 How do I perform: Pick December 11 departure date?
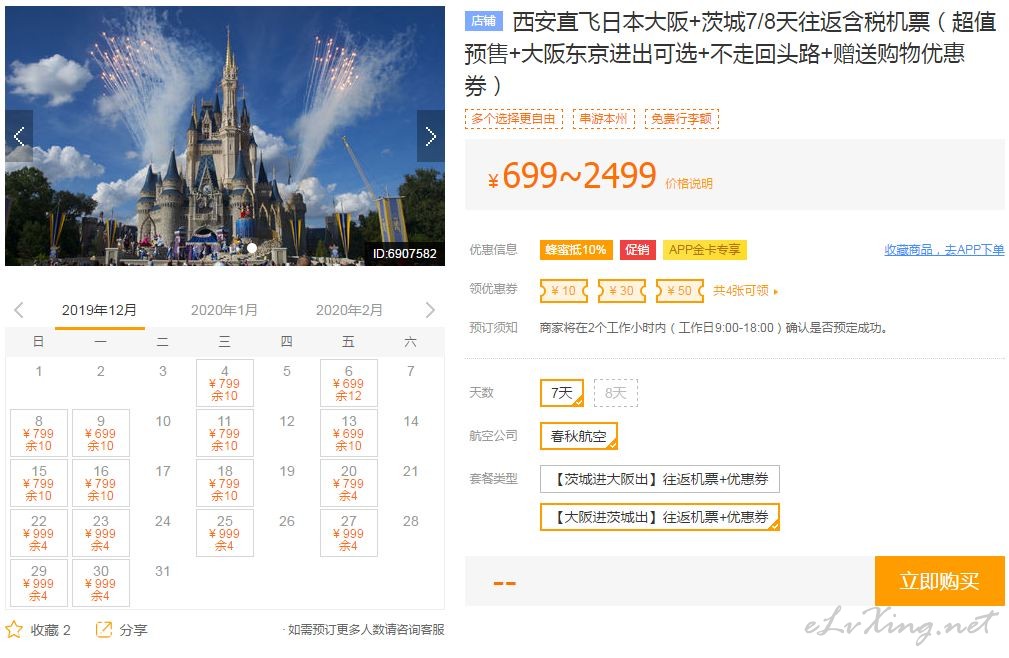click(225, 433)
